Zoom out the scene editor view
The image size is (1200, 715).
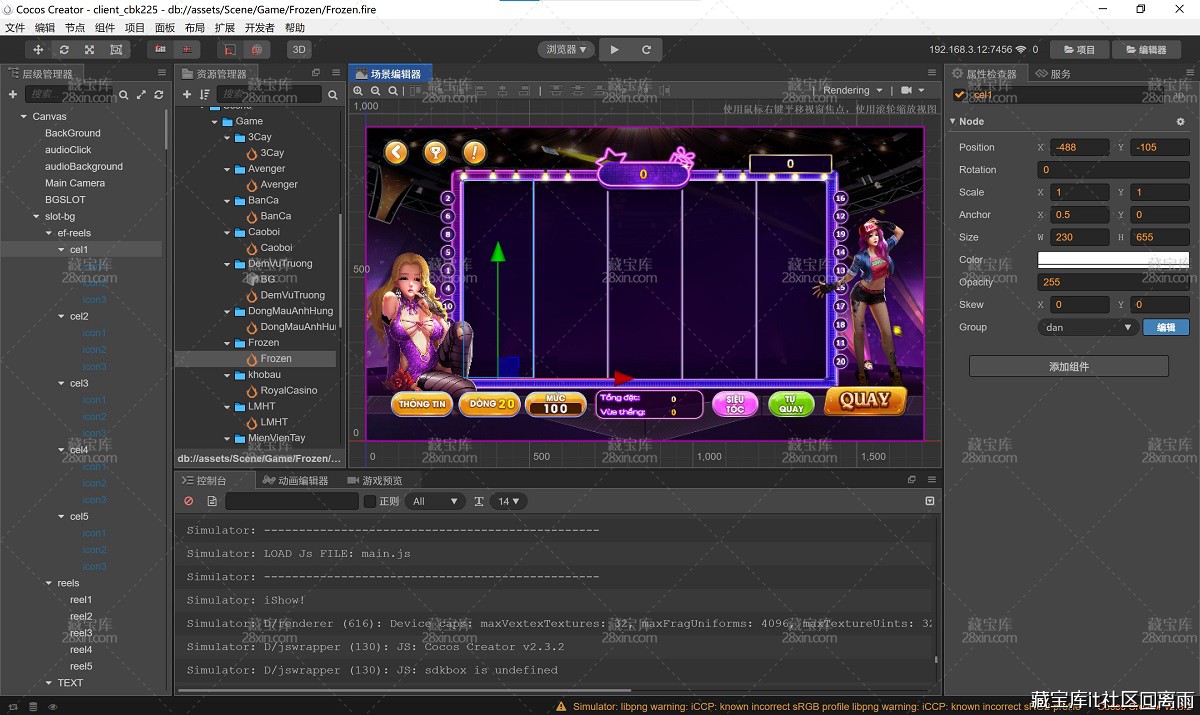pos(375,90)
